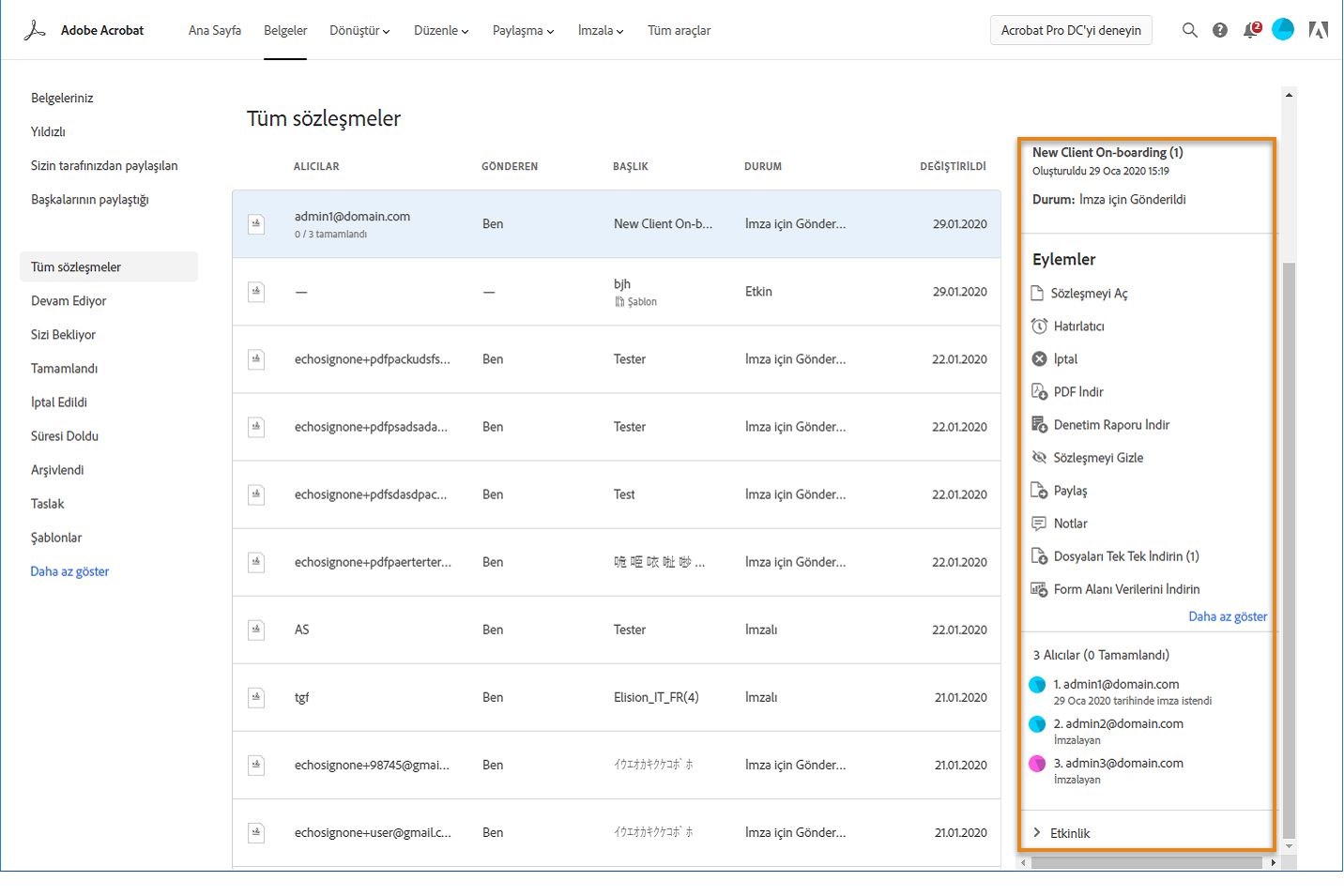The height and width of the screenshot is (896, 1344).
Task: Show Süresi Doldu agreements
Action: (65, 436)
